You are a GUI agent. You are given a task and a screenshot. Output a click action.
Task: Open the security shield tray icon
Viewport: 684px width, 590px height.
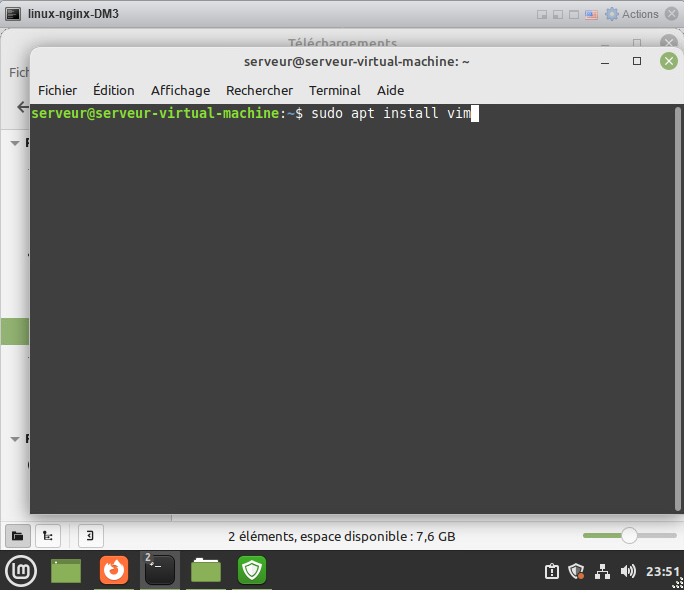pyautogui.click(x=576, y=572)
